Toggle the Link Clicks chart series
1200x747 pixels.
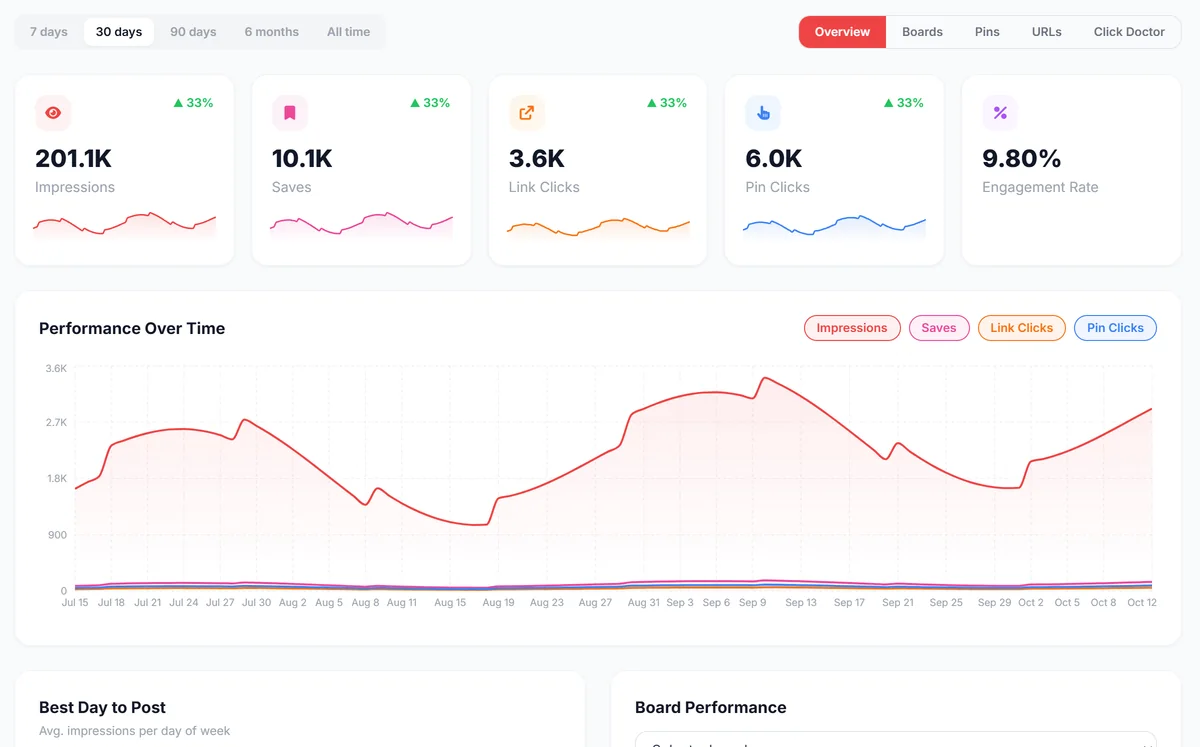point(1022,328)
